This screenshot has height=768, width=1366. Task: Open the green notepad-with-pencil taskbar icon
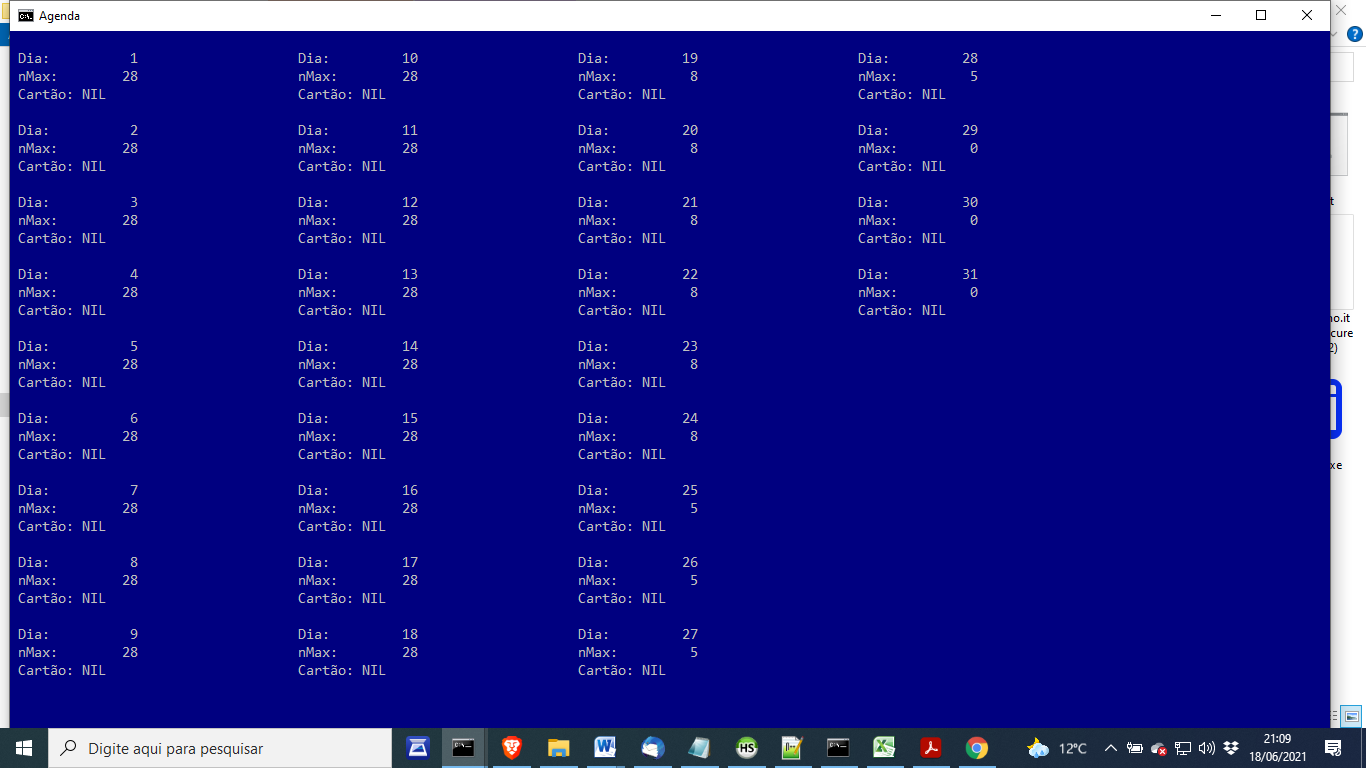click(792, 748)
